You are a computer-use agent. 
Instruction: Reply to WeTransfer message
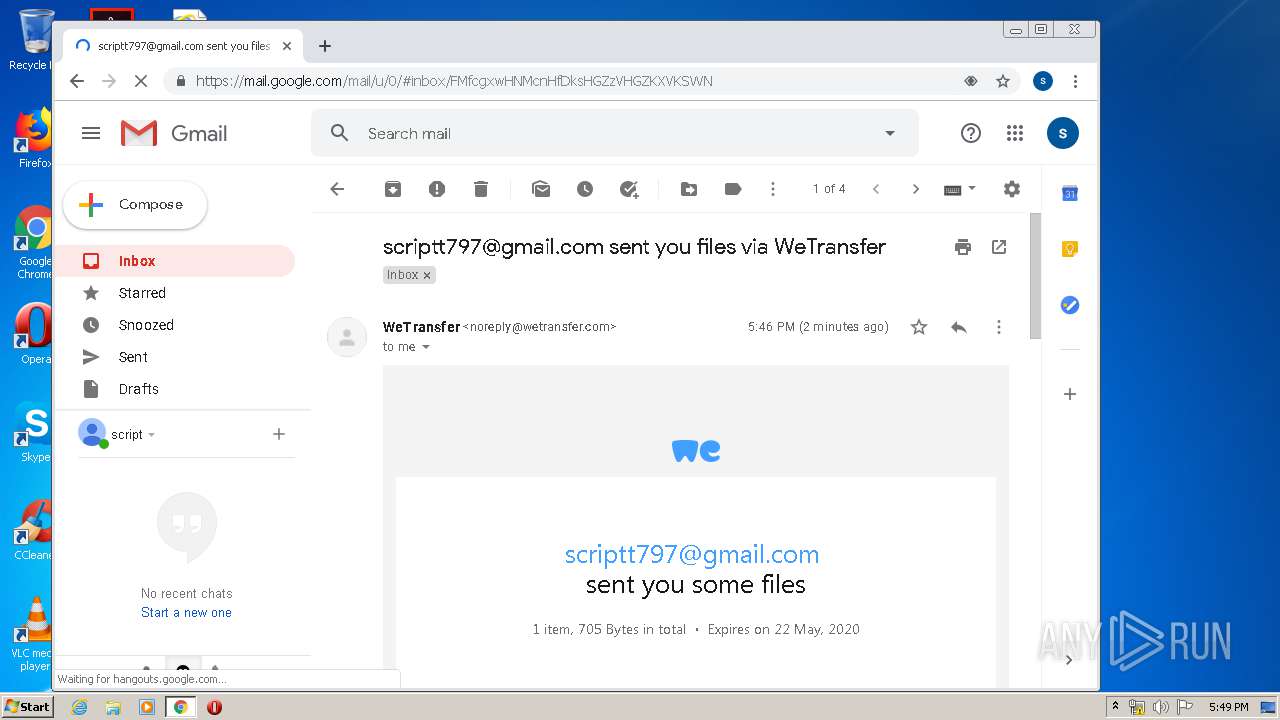click(x=959, y=327)
